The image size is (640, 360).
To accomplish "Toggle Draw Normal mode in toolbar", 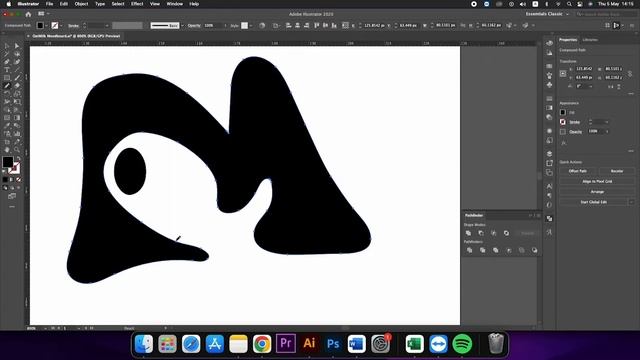I will click(5, 188).
